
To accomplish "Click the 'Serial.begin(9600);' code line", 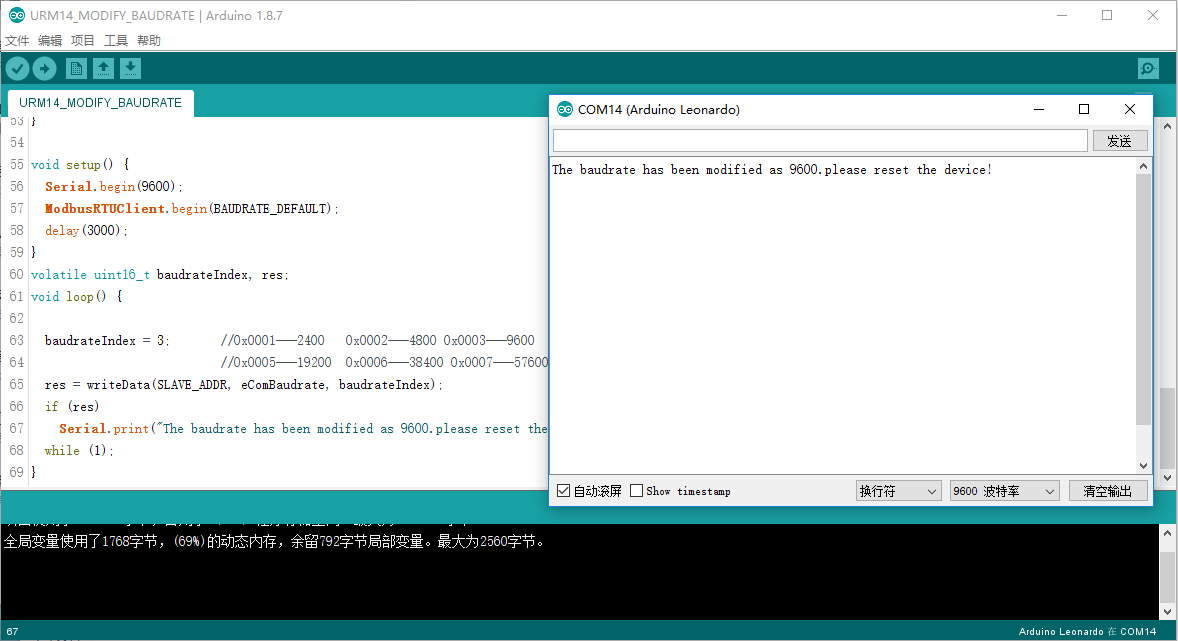I will click(113, 186).
